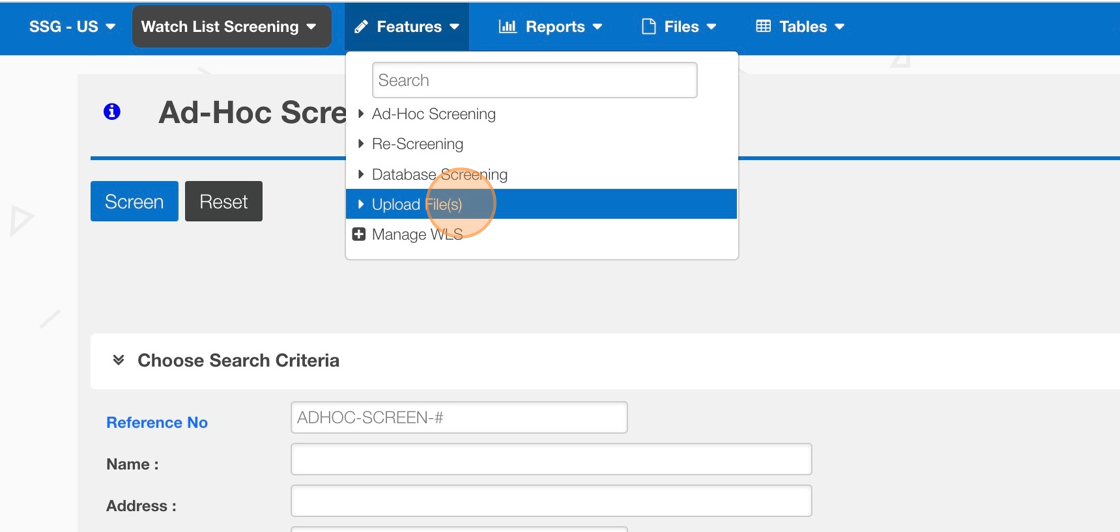Click the bar chart Reports icon
Screen dimensions: 1120x532
[x=508, y=27]
